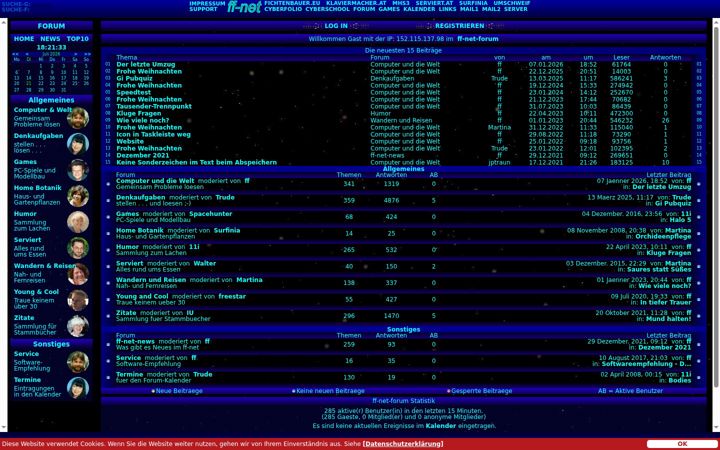Image resolution: width=720 pixels, height=450 pixels.
Task: Click the Serviert avatar in sidebar
Action: tap(78, 248)
